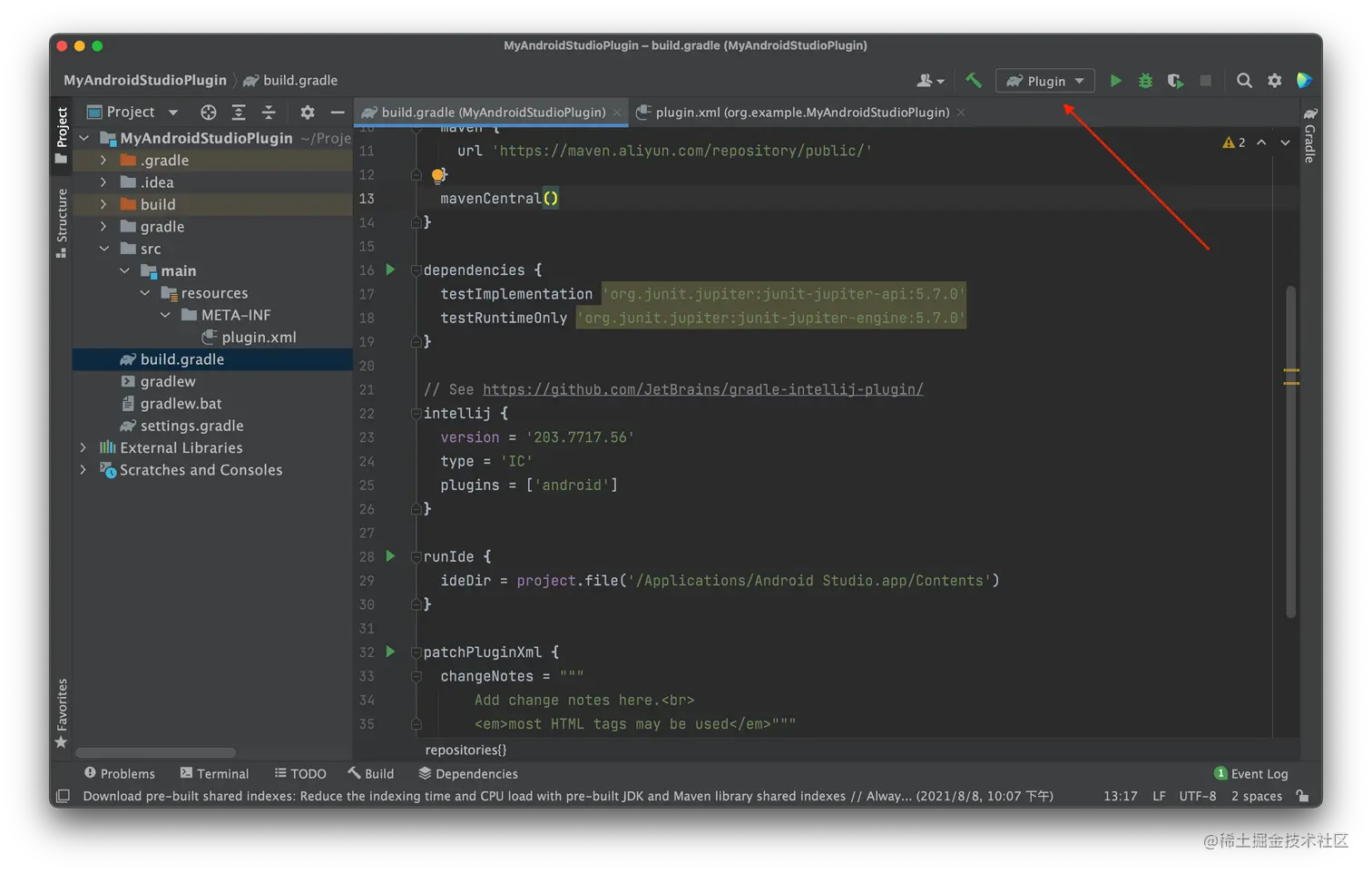Click the light bulb quick-fix icon
Image resolution: width=1372 pixels, height=873 pixels.
[438, 175]
